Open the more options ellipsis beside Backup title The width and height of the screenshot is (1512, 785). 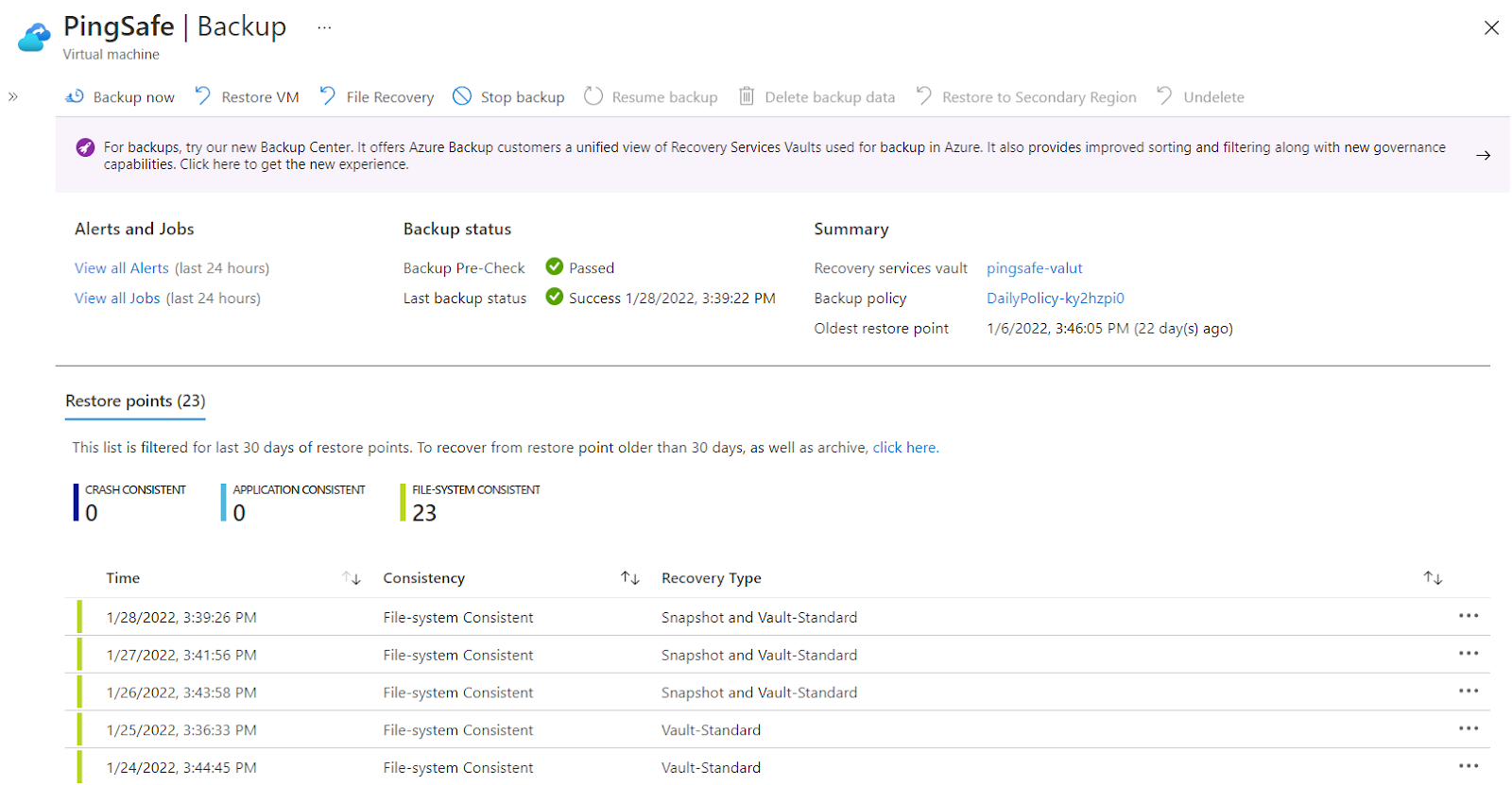click(x=324, y=27)
